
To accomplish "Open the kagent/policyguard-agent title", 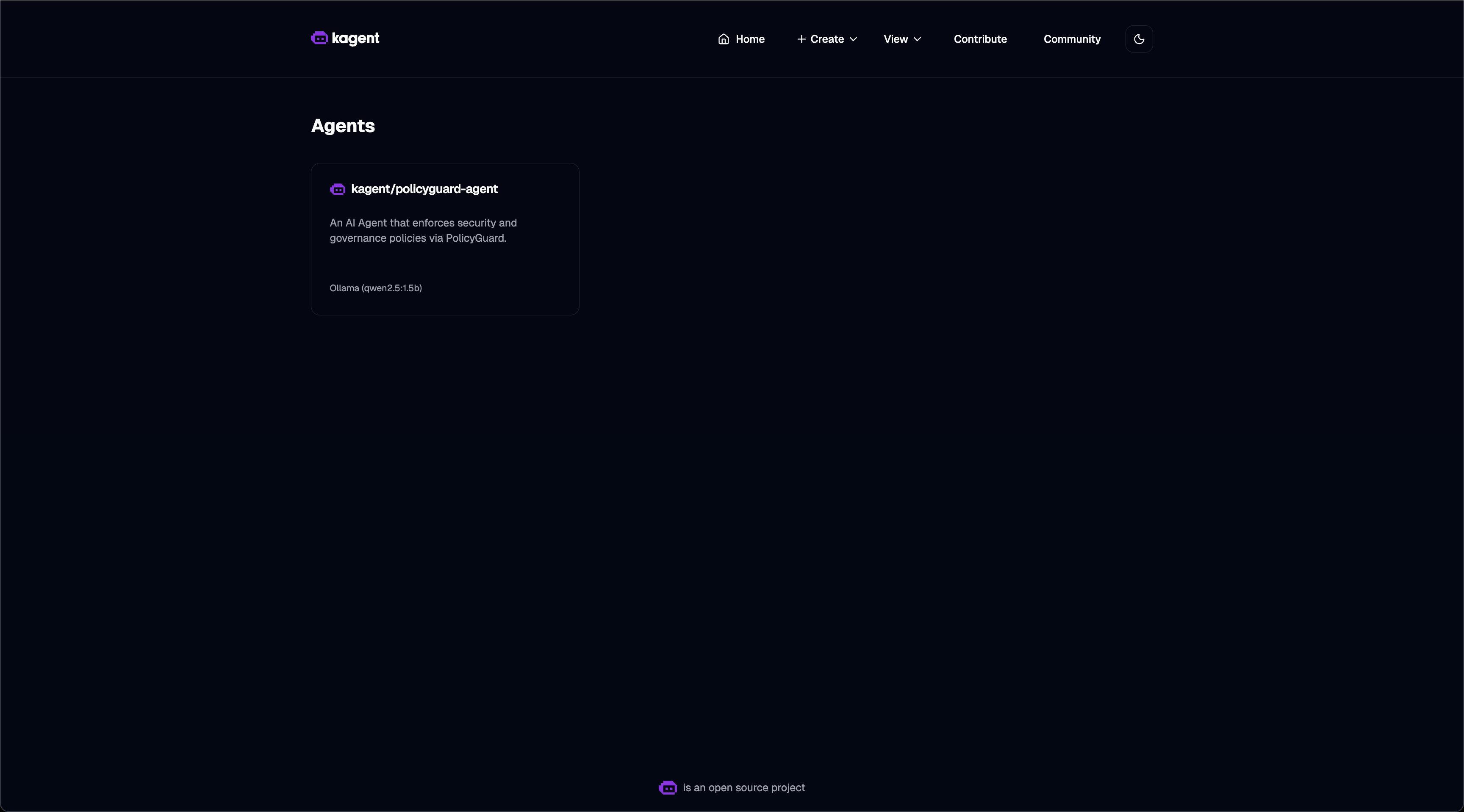I will tap(424, 189).
